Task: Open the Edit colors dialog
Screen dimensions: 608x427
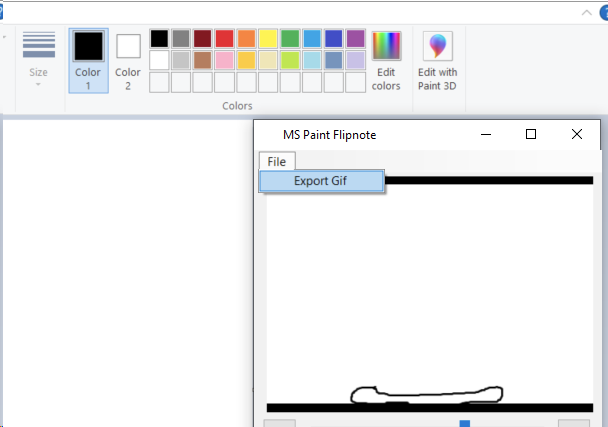Action: 386,61
